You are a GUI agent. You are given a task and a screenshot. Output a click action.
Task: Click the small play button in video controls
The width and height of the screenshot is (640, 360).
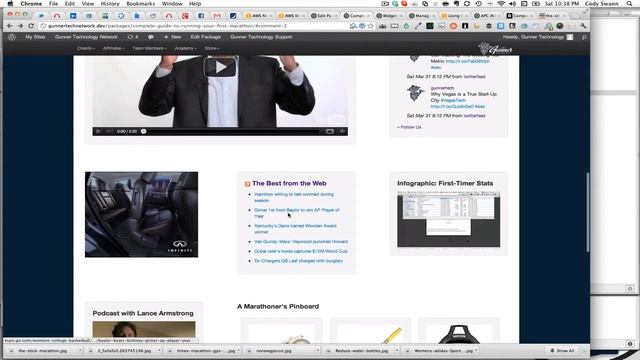point(98,131)
